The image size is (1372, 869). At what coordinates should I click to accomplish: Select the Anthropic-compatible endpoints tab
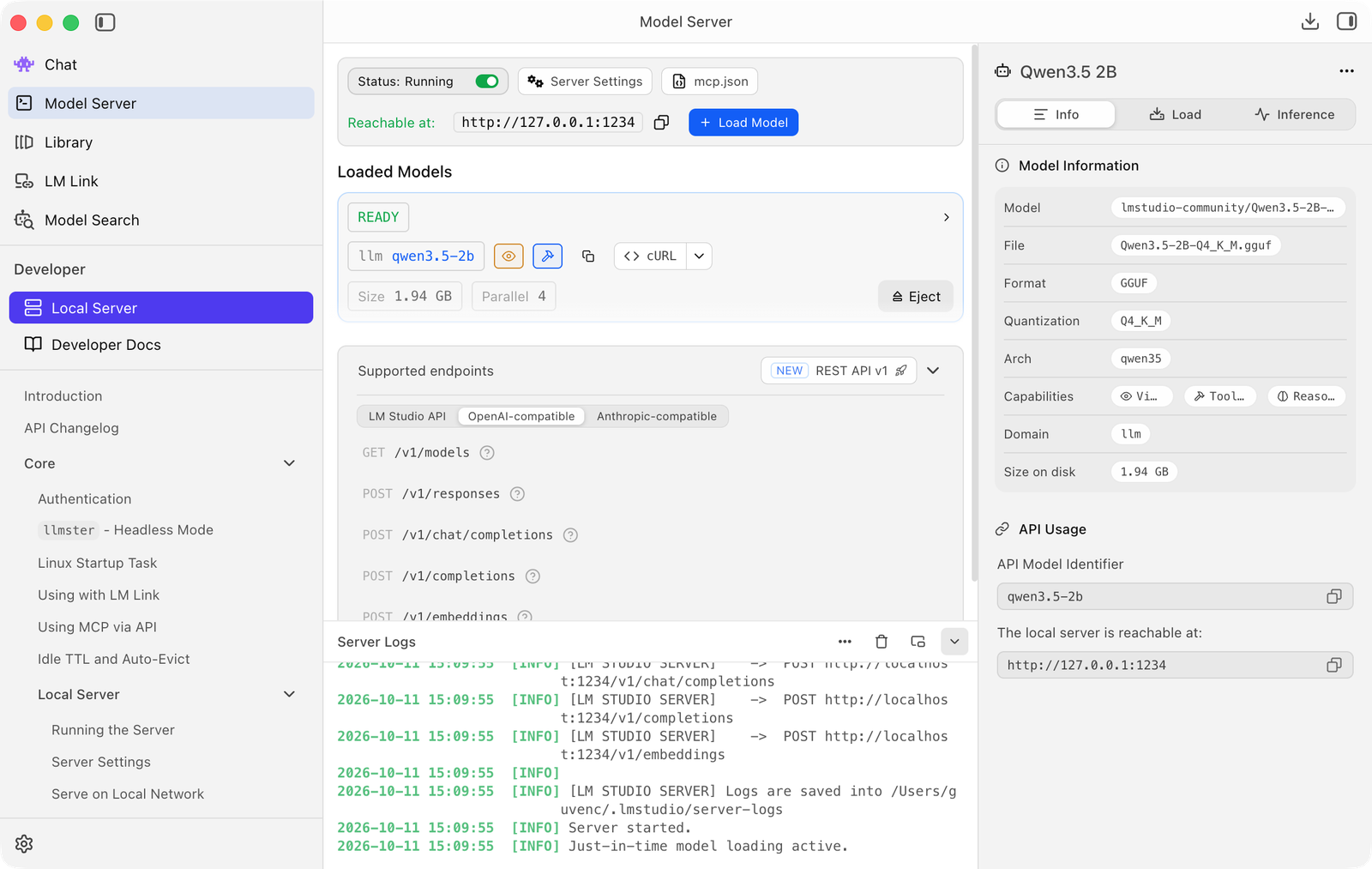click(657, 416)
